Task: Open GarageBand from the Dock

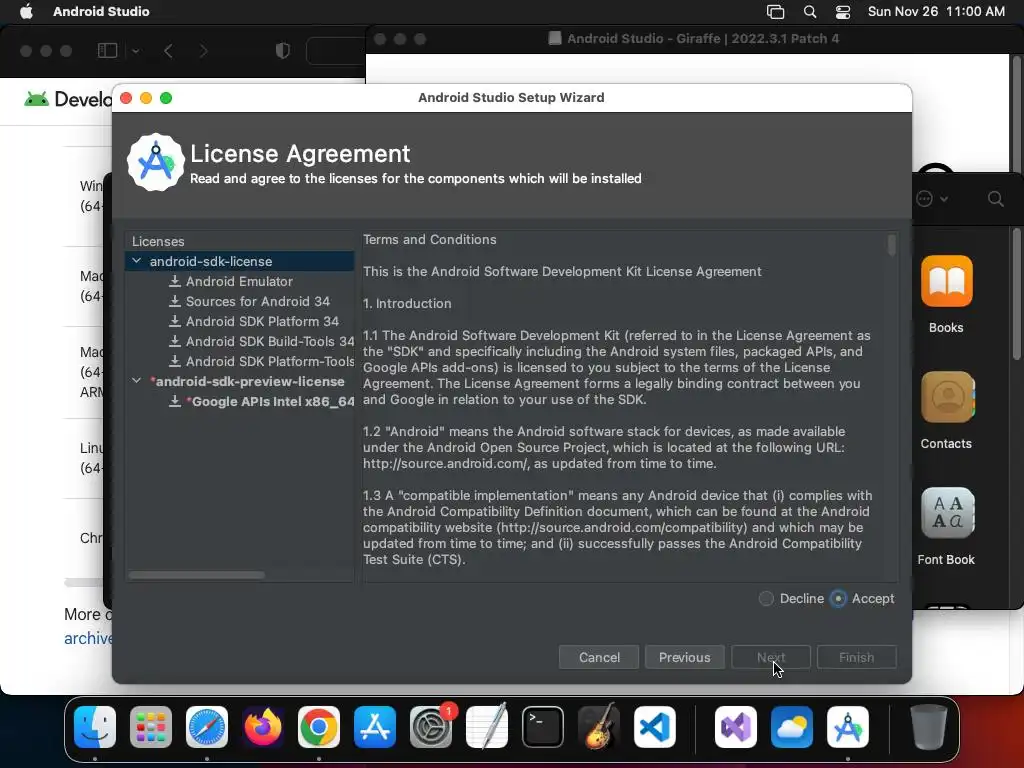Action: [x=599, y=727]
